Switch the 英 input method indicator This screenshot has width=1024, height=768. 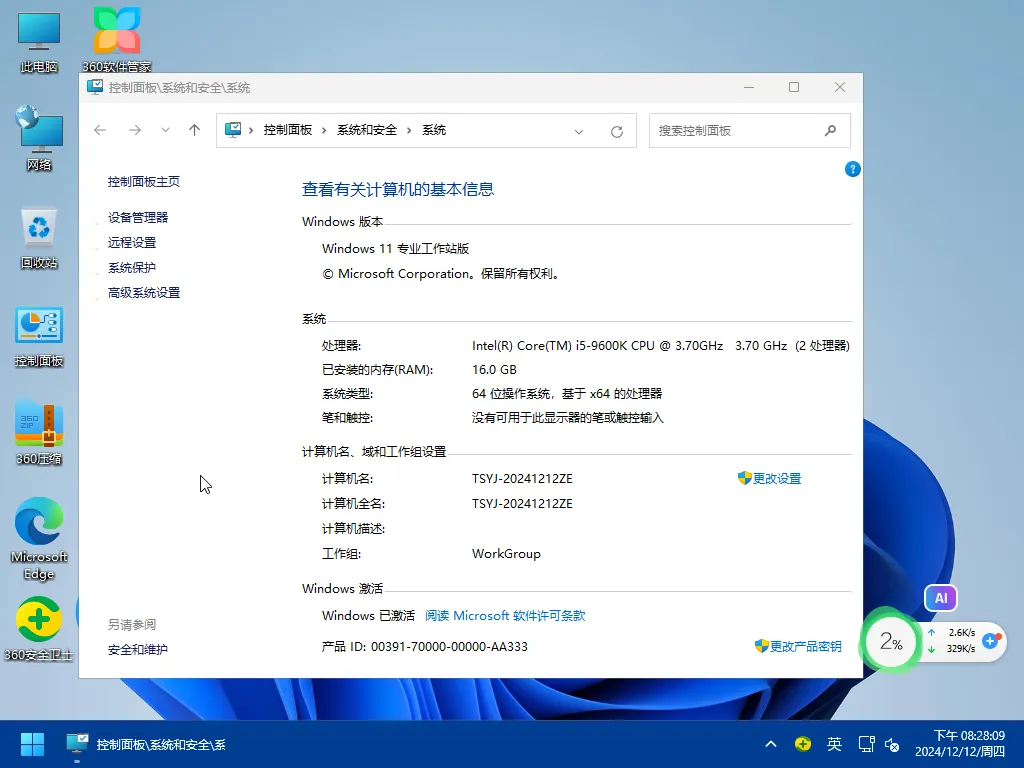coord(834,744)
